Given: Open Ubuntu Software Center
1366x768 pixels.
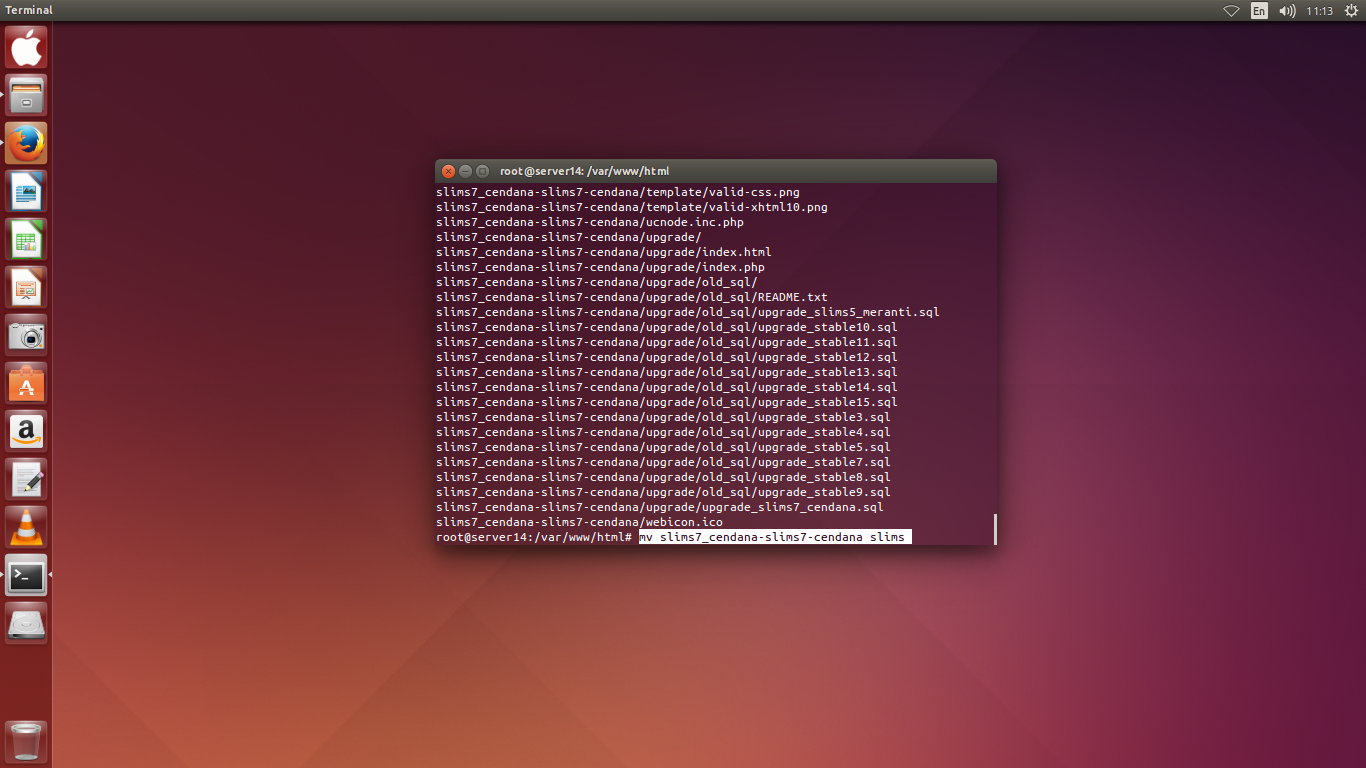Looking at the screenshot, I should point(26,383).
